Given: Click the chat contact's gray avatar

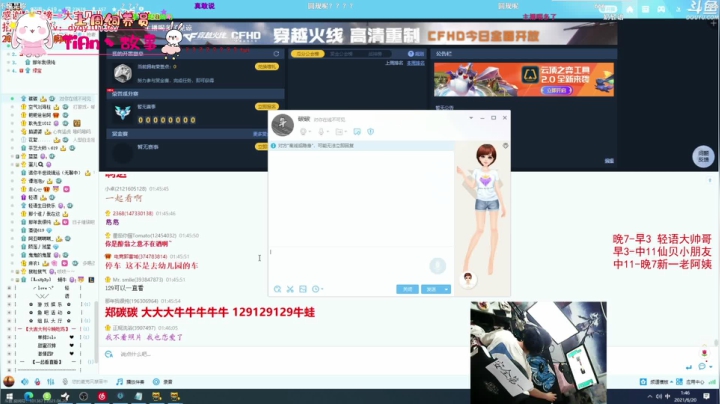Looking at the screenshot, I should tap(282, 124).
